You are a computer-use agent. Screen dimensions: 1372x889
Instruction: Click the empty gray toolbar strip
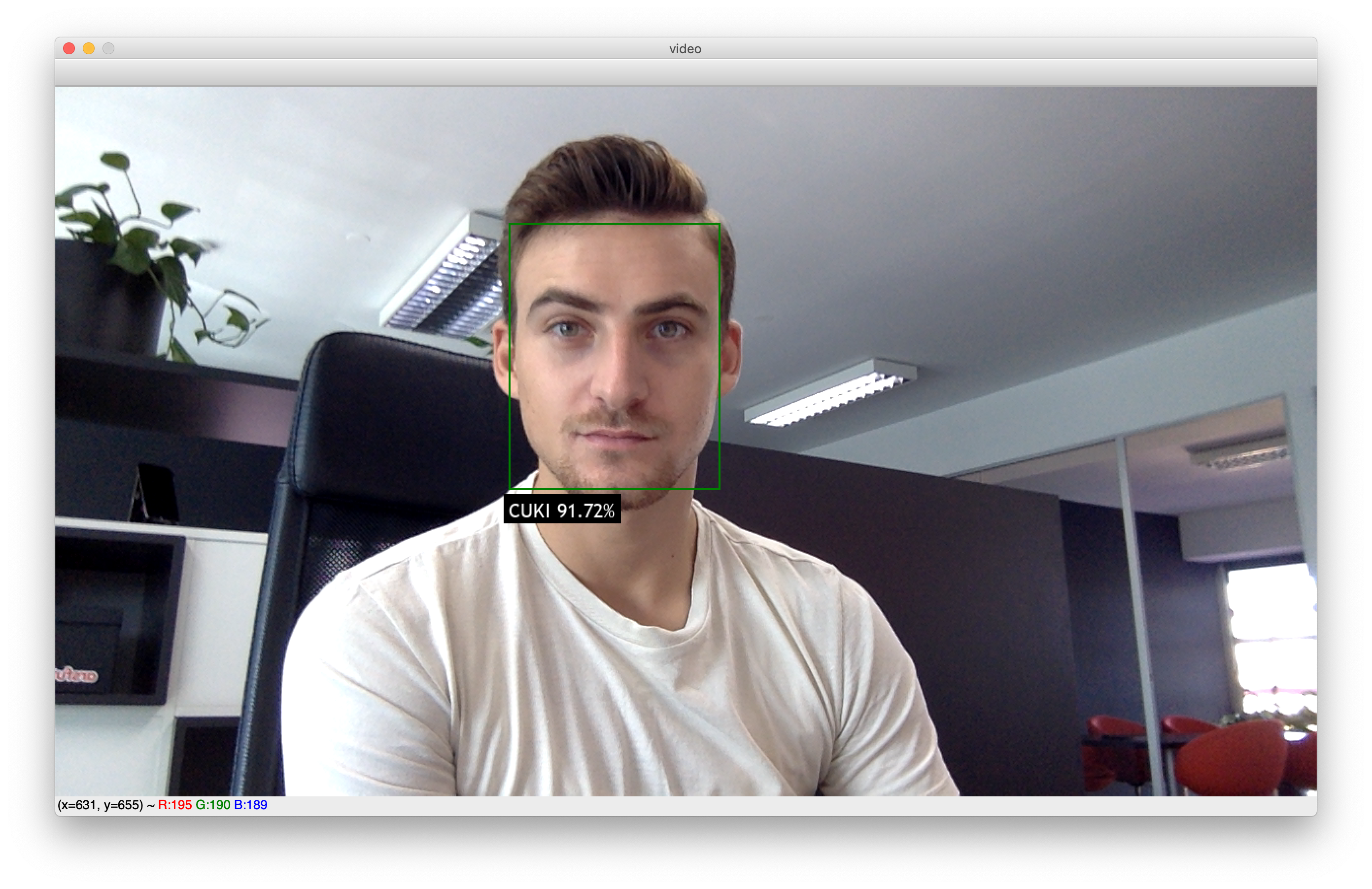click(685, 72)
